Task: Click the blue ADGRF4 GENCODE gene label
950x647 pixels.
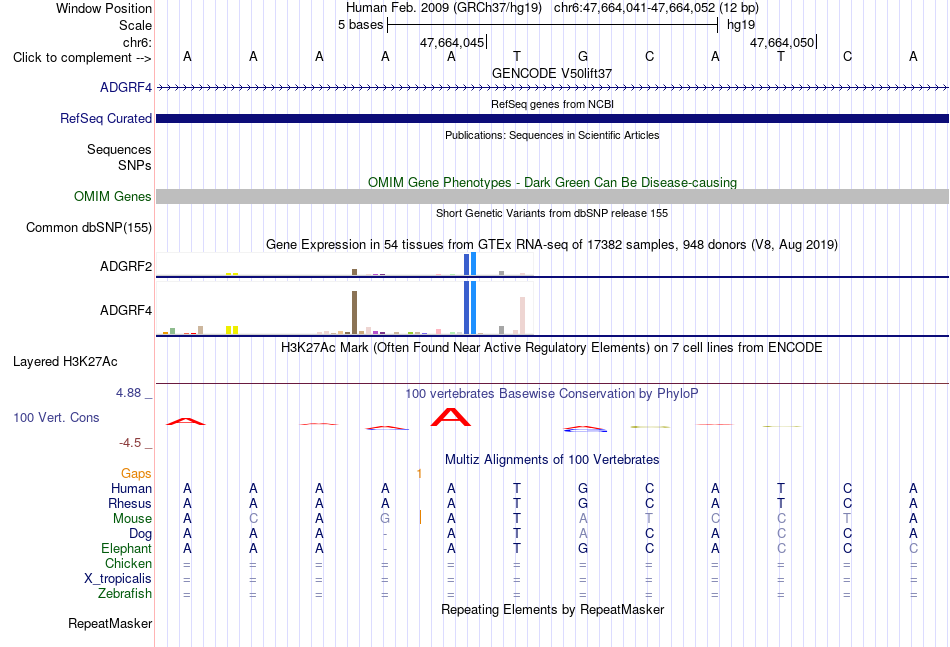Action: pyautogui.click(x=126, y=87)
